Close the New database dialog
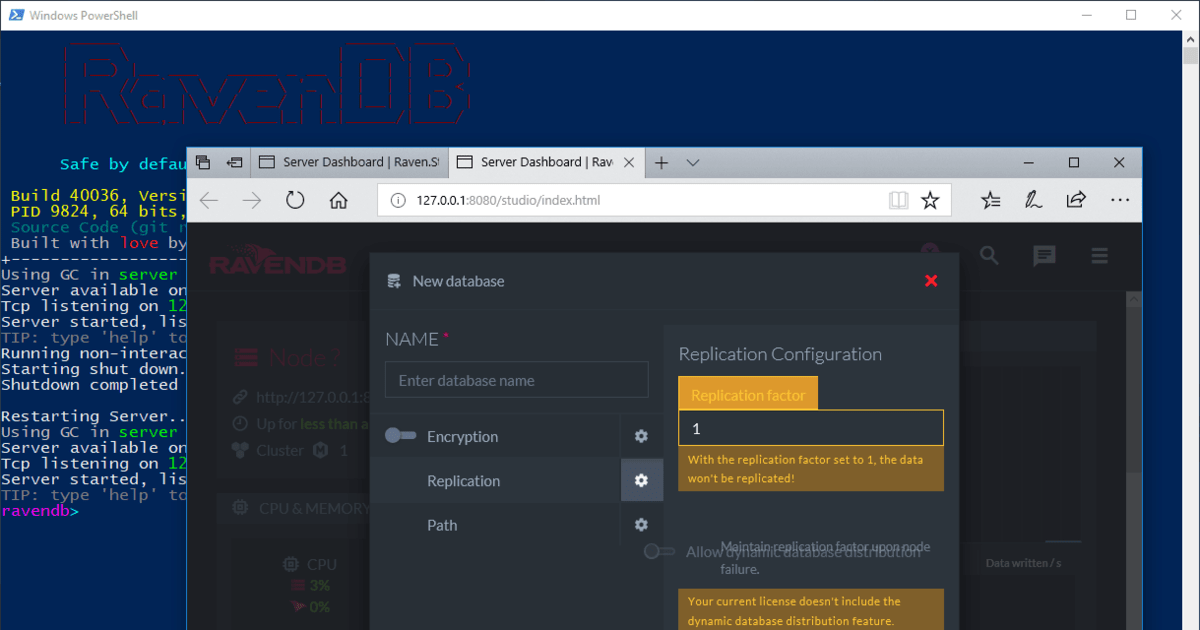The image size is (1200, 630). tap(931, 281)
